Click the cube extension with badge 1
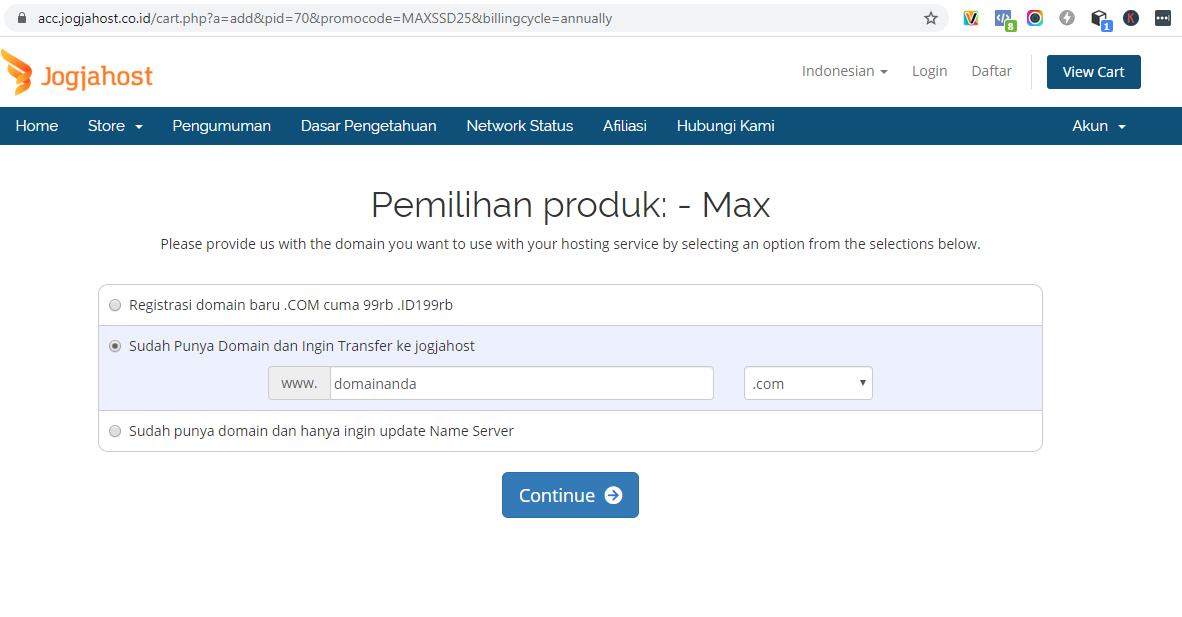Screen dimensions: 1182x617 tap(1100, 18)
